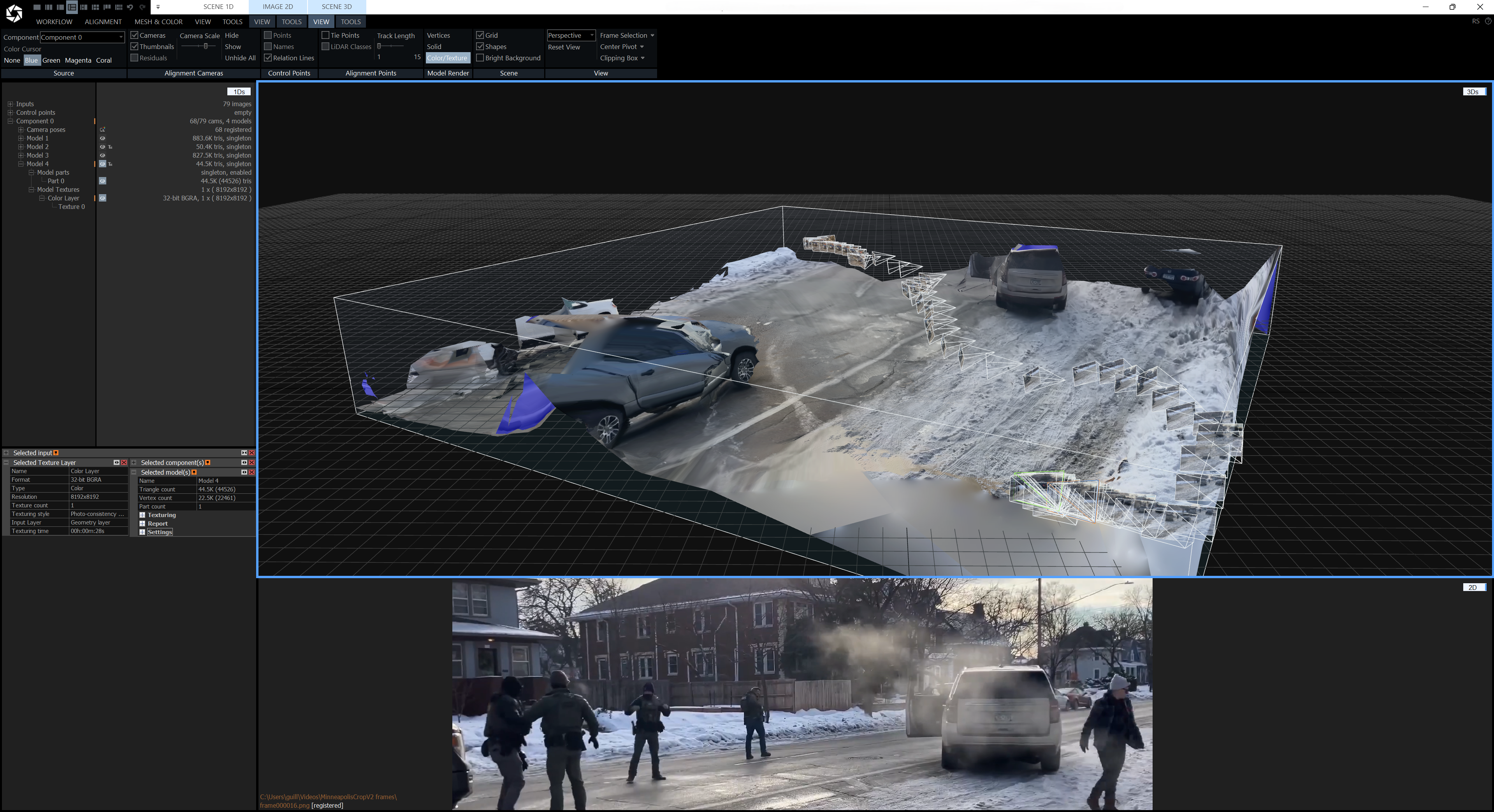The image size is (1494, 812).
Task: Toggle Model 1 visibility eye icon
Action: 103,139
